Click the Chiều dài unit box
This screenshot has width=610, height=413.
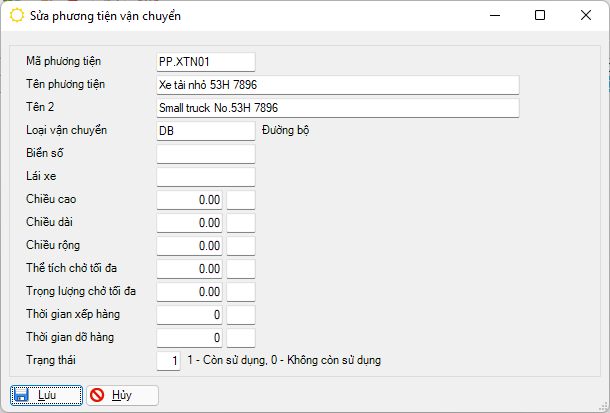click(x=241, y=223)
